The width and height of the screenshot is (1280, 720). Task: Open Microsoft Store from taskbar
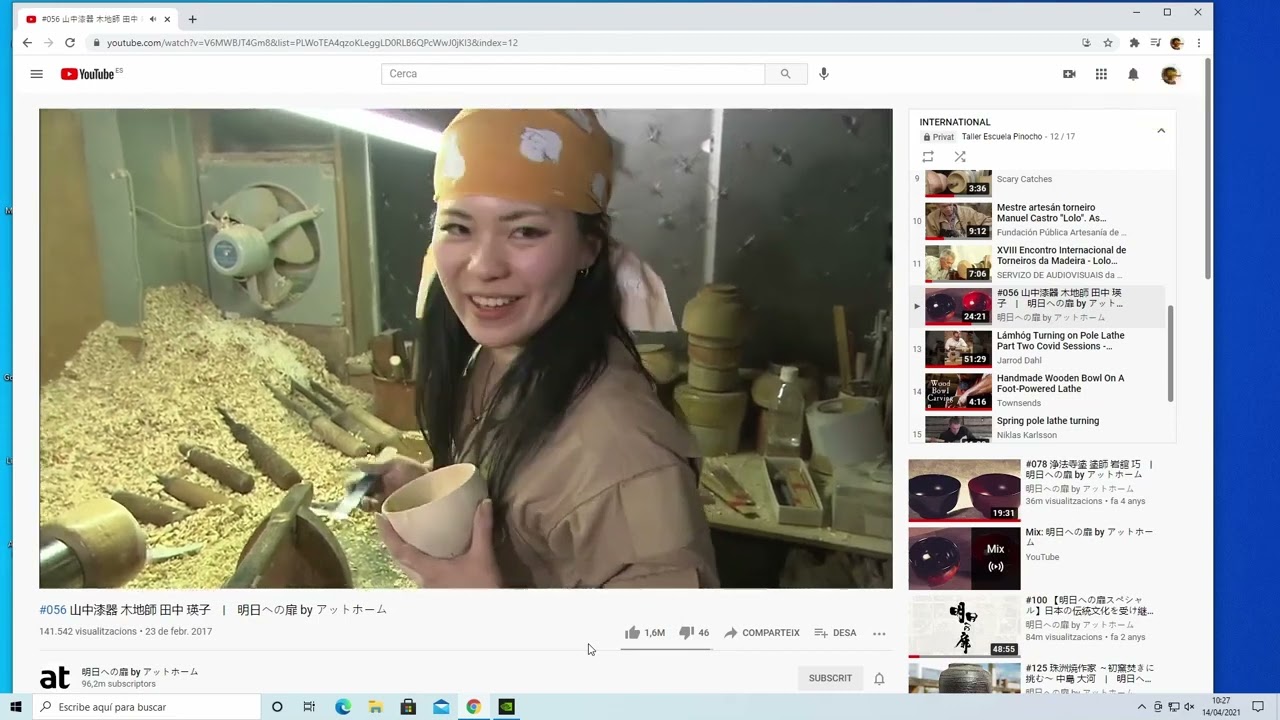pyautogui.click(x=408, y=707)
